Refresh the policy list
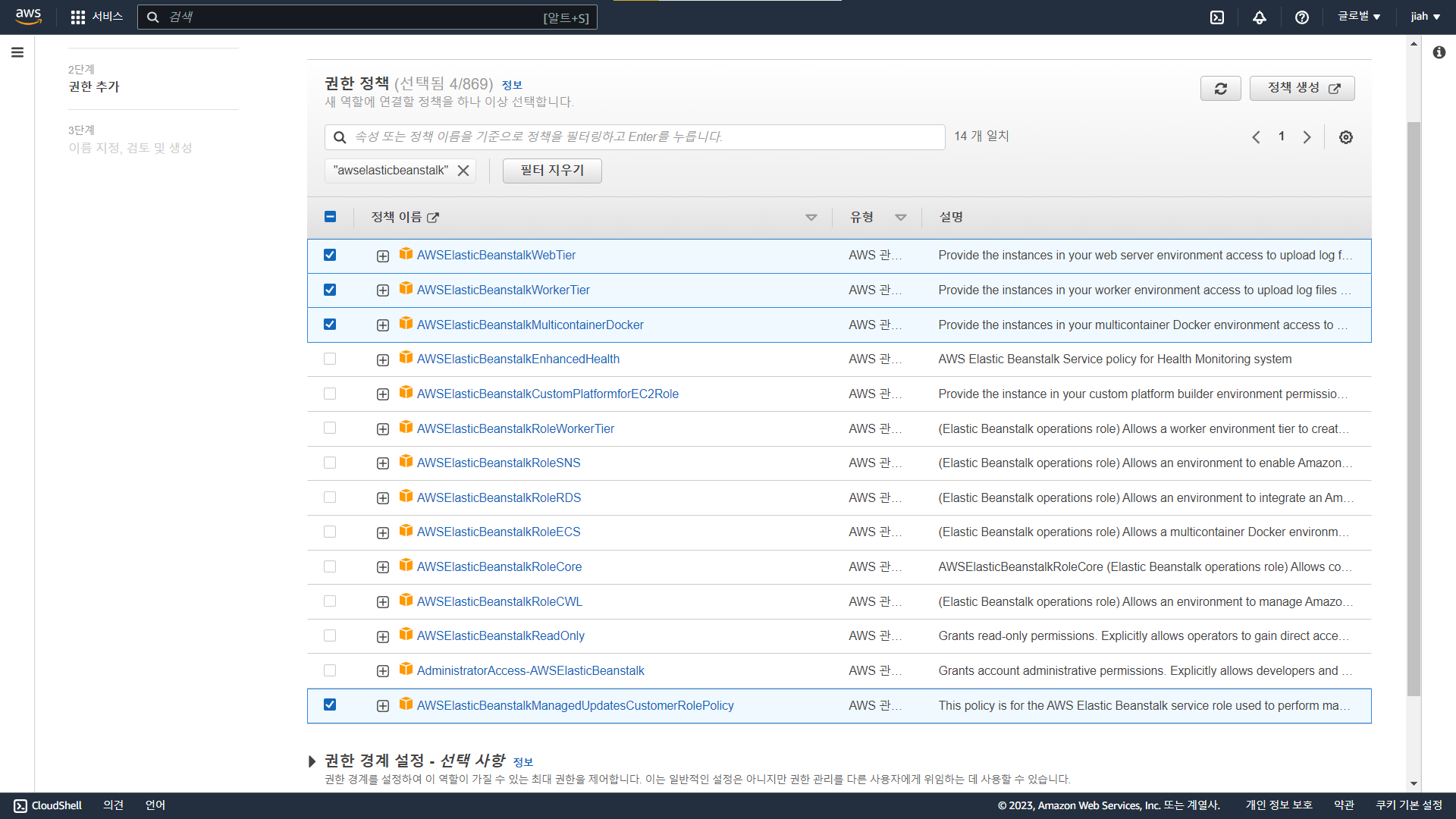Screen dimensions: 1456x819 (1221, 89)
